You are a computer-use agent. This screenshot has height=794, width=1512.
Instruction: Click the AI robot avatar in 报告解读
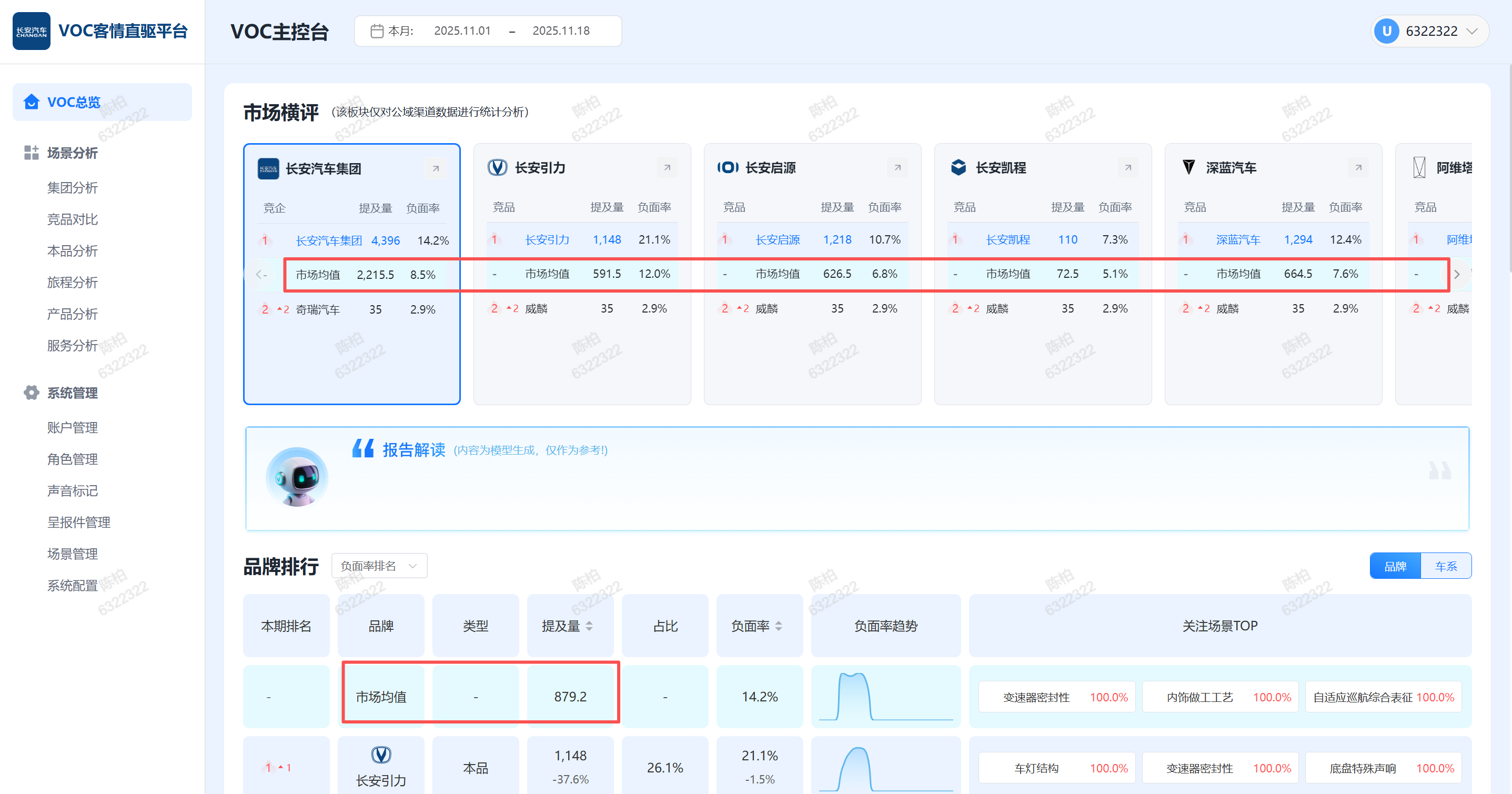[297, 477]
